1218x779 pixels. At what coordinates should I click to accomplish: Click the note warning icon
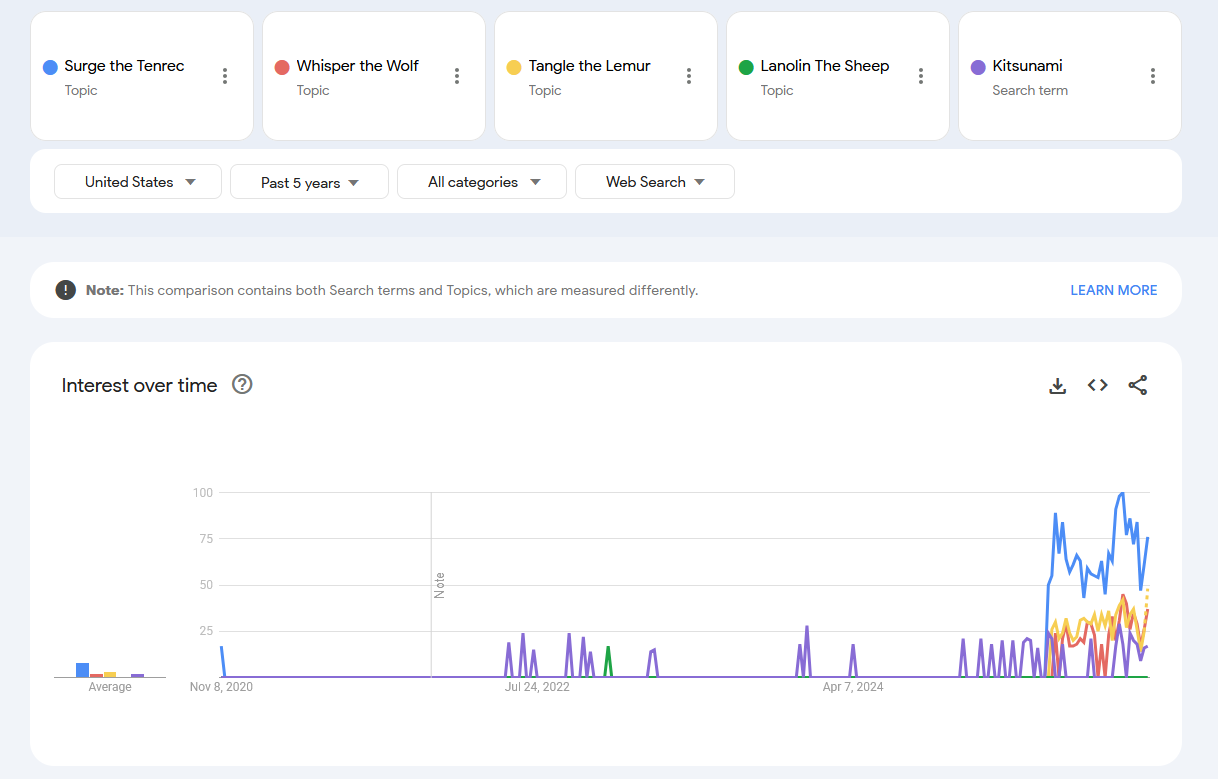[x=66, y=290]
